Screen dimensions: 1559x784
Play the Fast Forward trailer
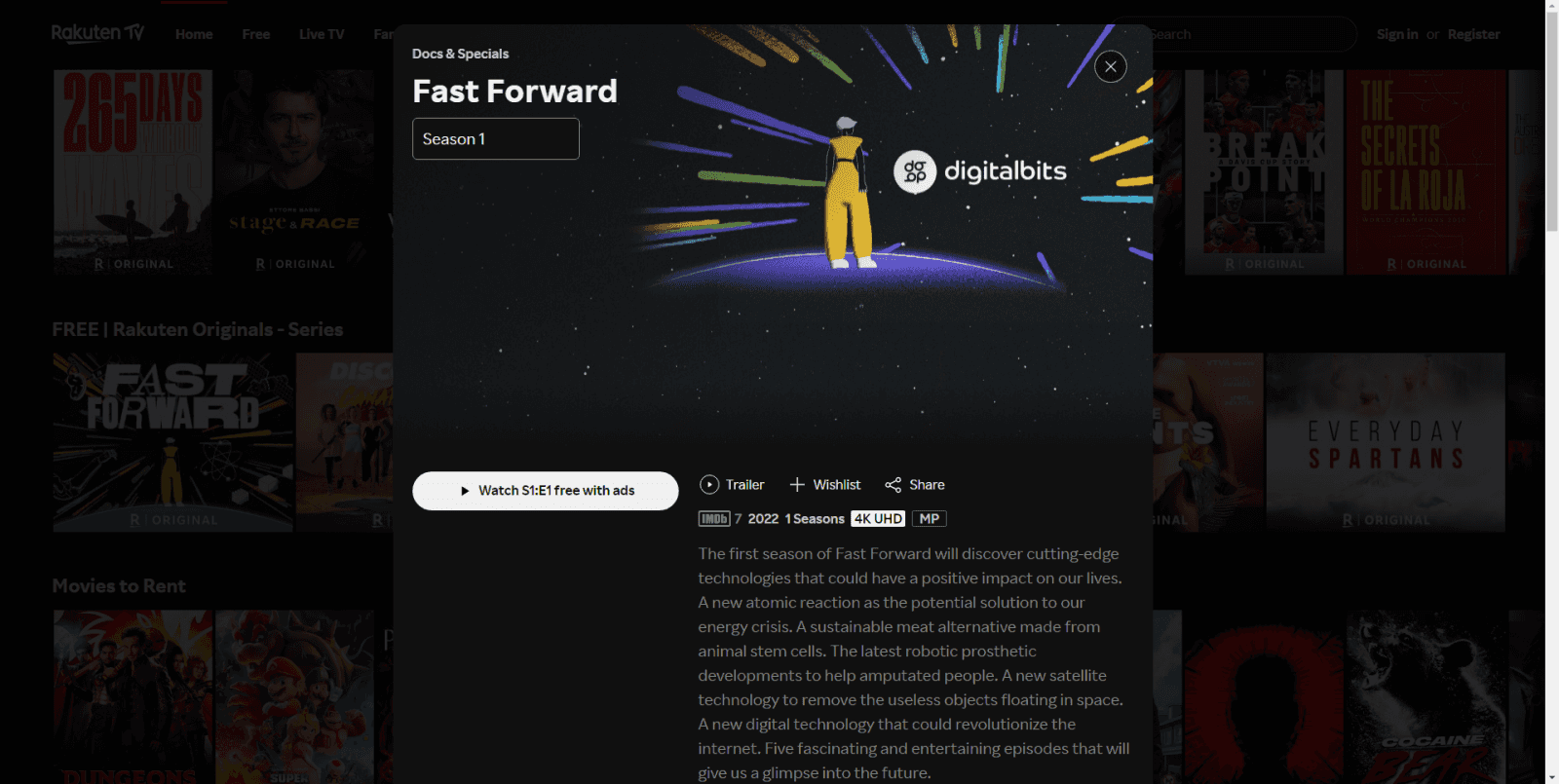[x=732, y=484]
